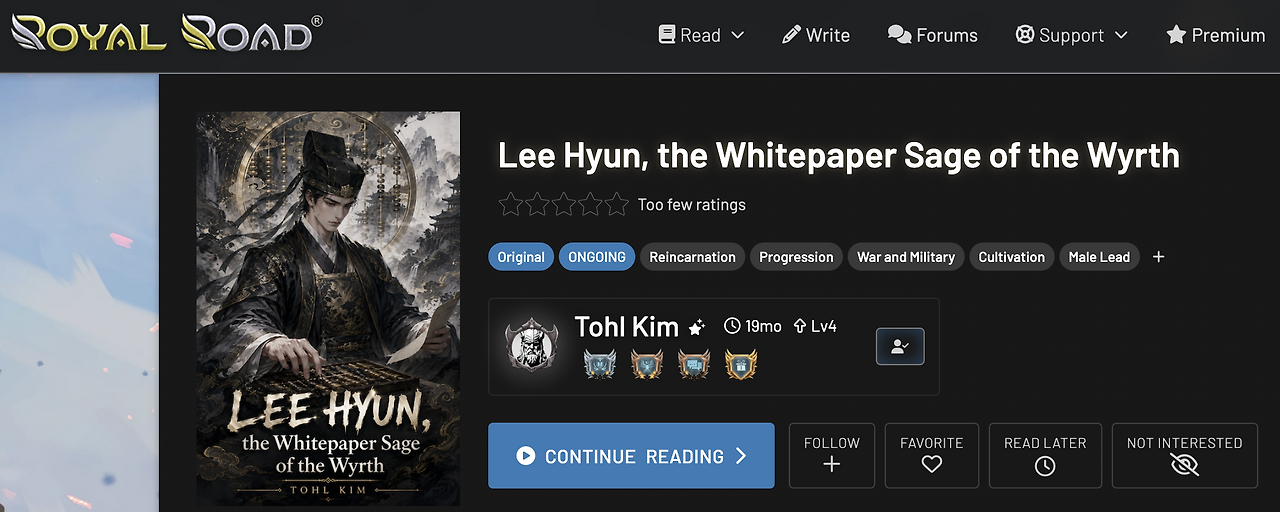Click the story title Lee Hyun, the Whitepaper Sage
The image size is (1280, 512).
pos(839,156)
